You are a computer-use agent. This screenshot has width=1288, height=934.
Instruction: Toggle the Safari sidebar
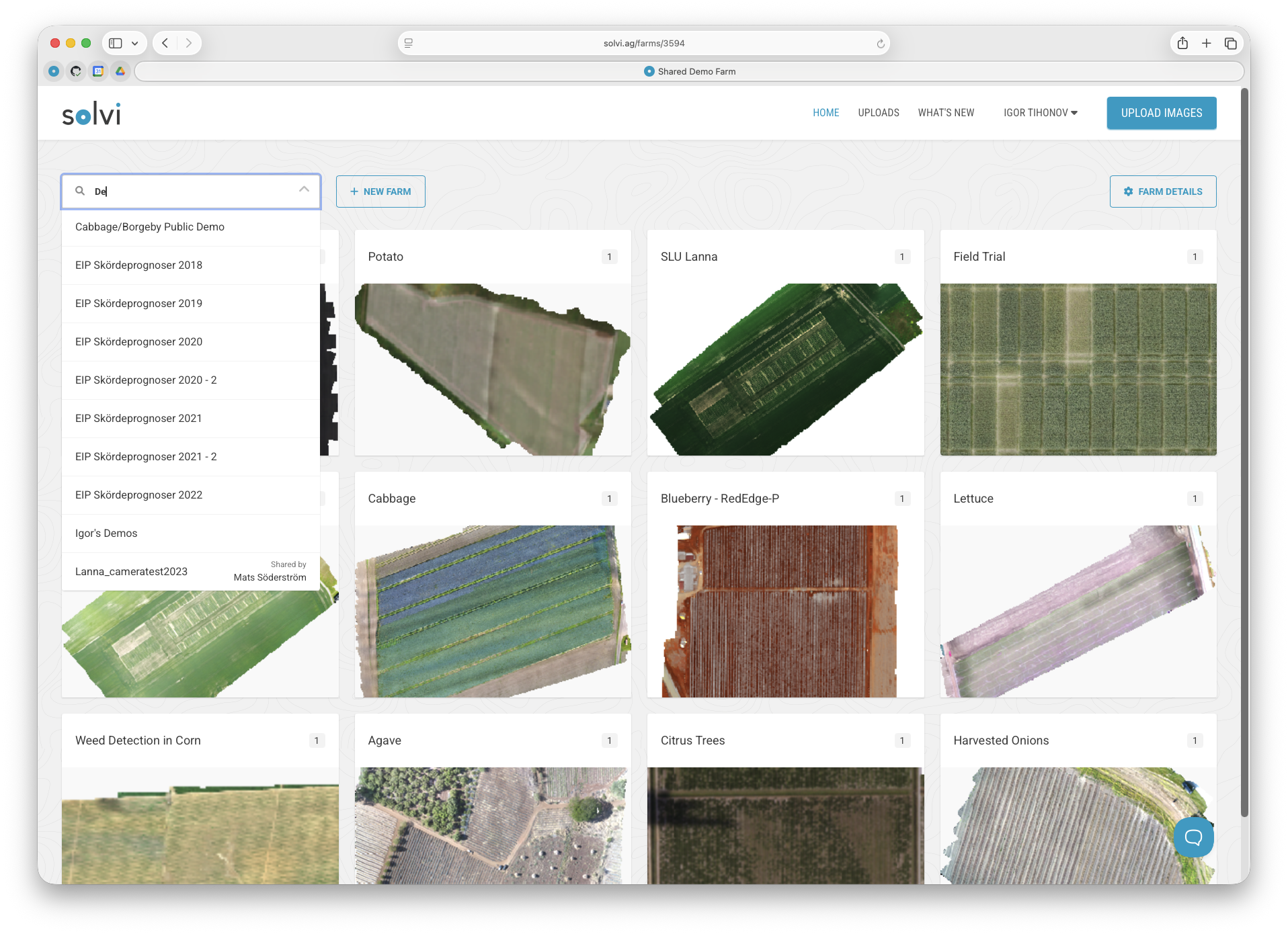click(116, 44)
